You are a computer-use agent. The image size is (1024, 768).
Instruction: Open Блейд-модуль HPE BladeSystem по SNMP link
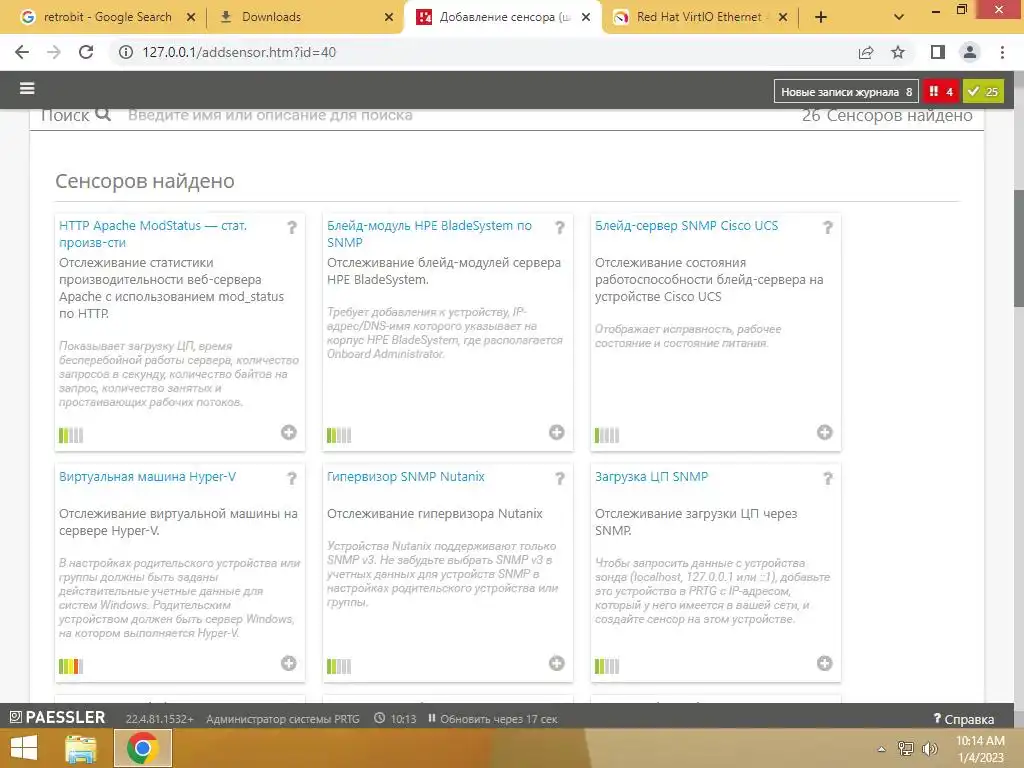pos(429,234)
